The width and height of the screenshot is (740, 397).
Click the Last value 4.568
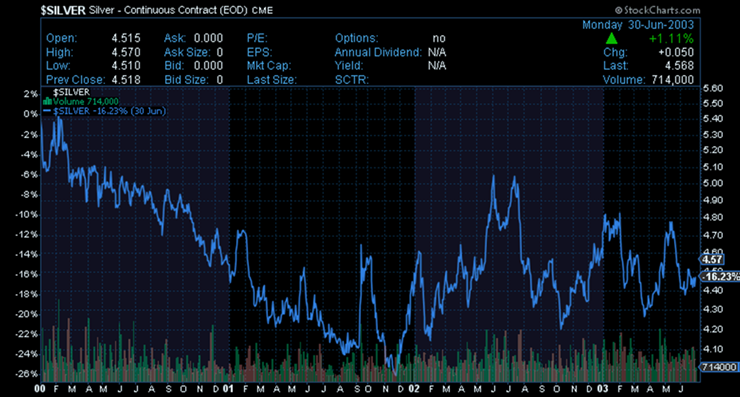[679, 66]
